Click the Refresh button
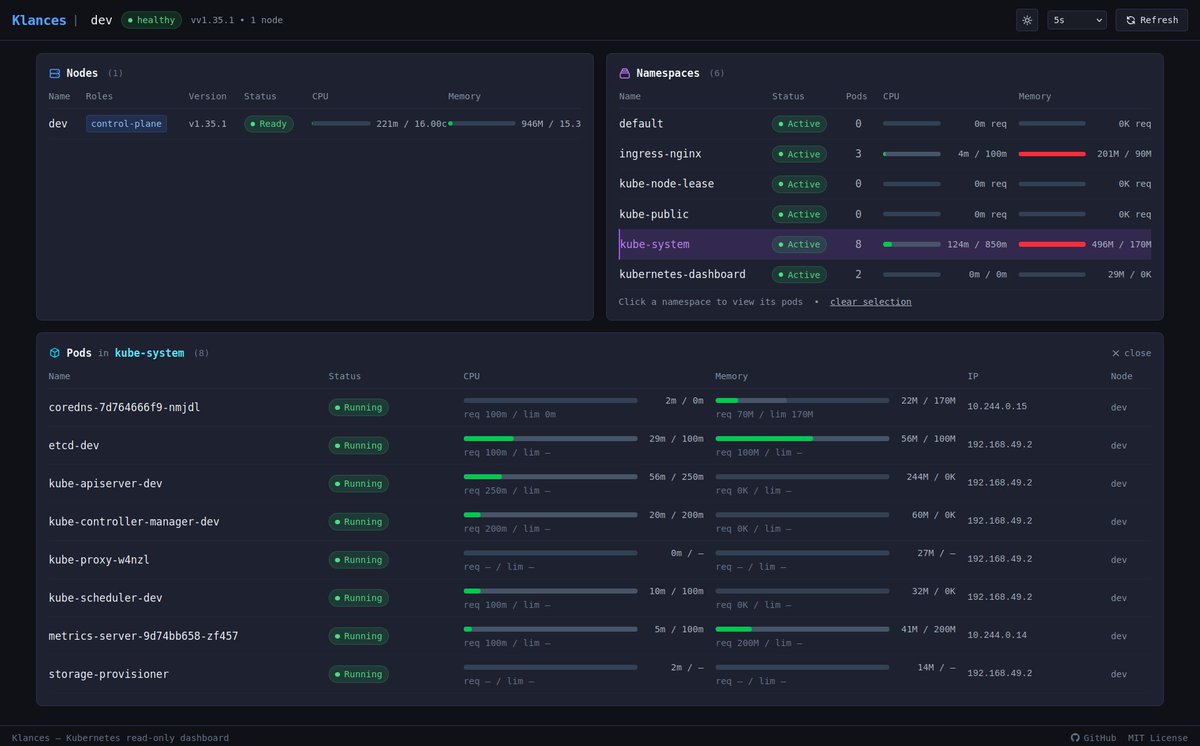This screenshot has height=746, width=1200. pos(1151,20)
